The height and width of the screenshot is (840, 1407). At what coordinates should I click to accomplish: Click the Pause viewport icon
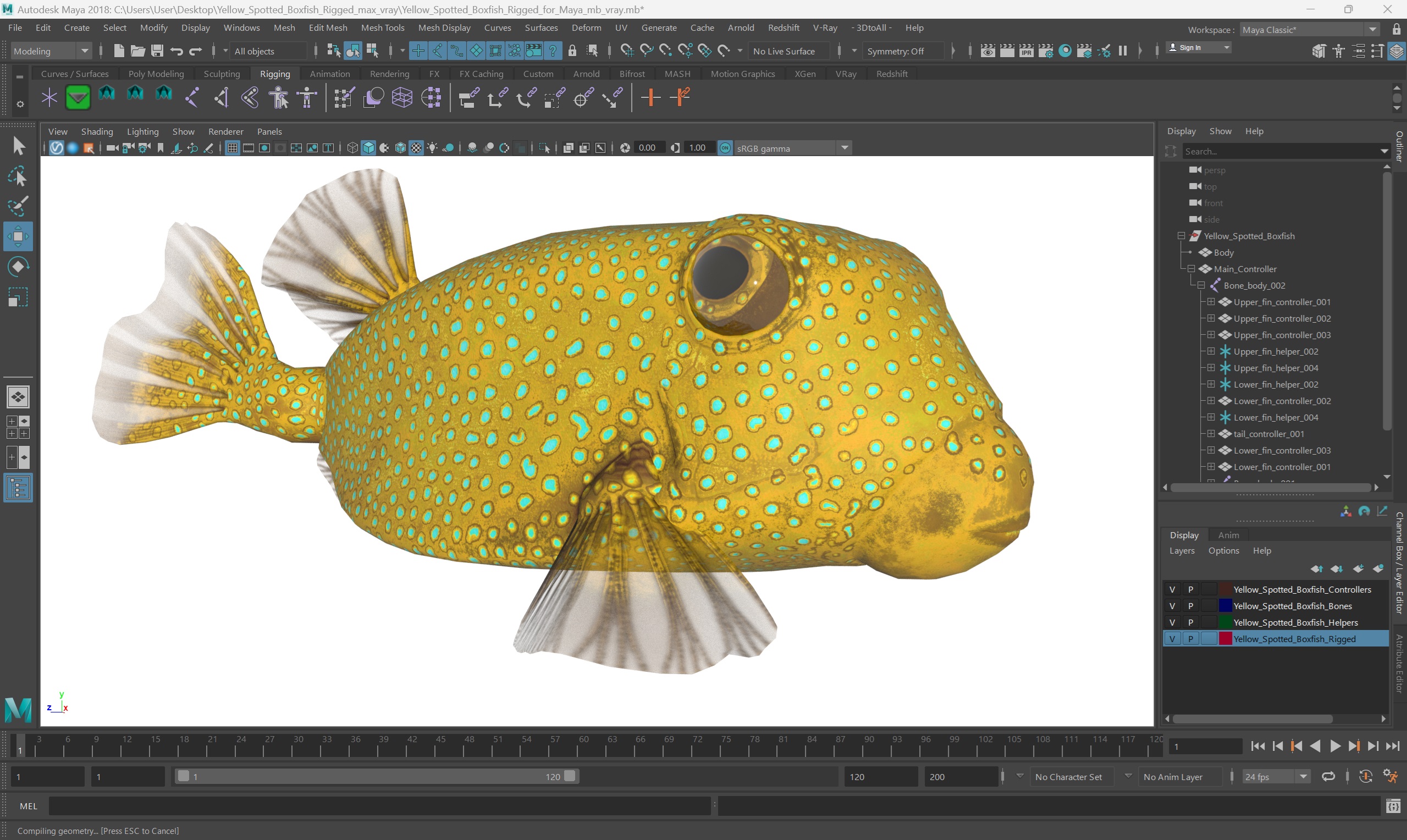point(1122,51)
